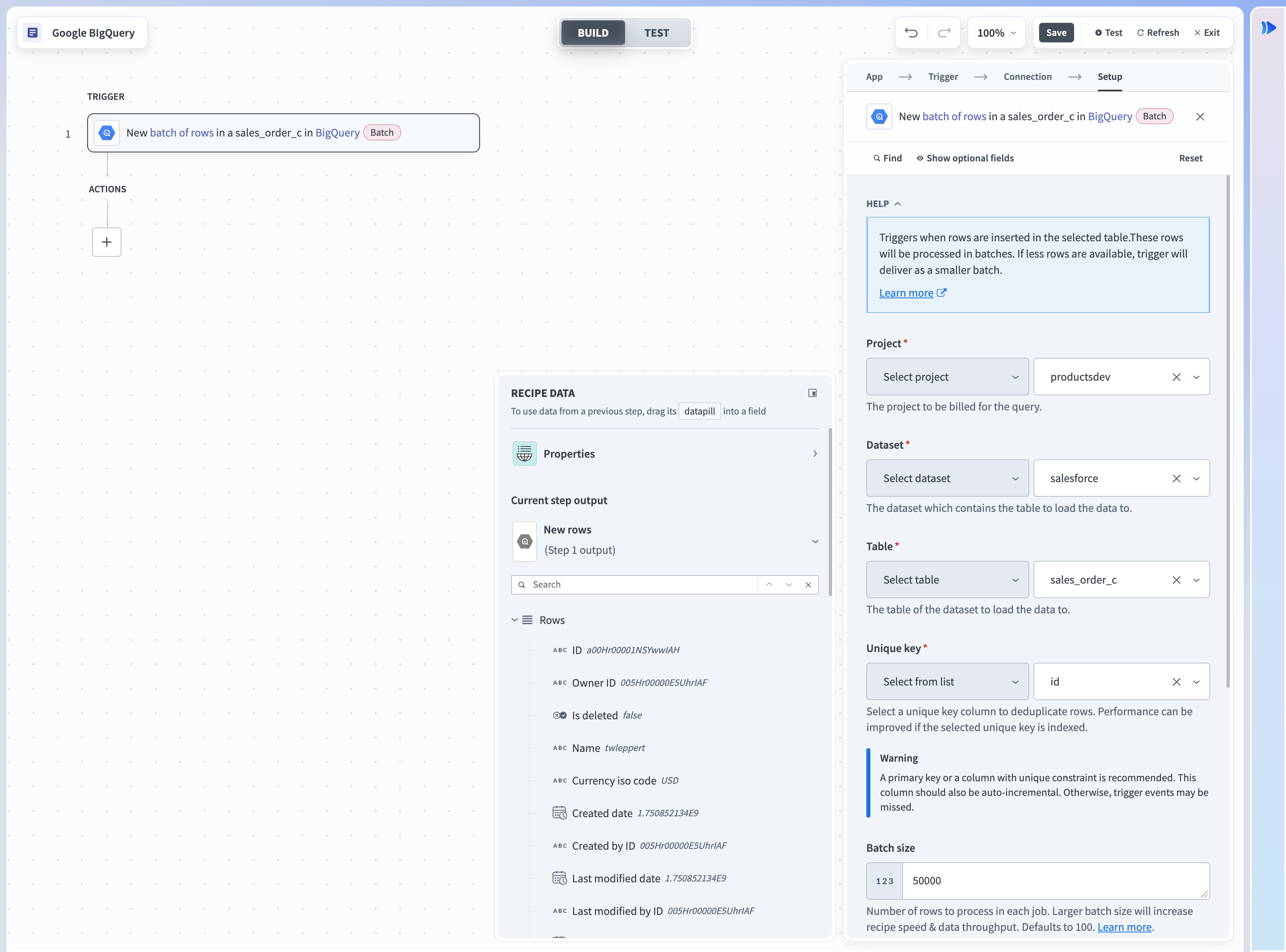Viewport: 1286px width, 952px height.
Task: Close the trigger setup panel
Action: coord(1200,117)
